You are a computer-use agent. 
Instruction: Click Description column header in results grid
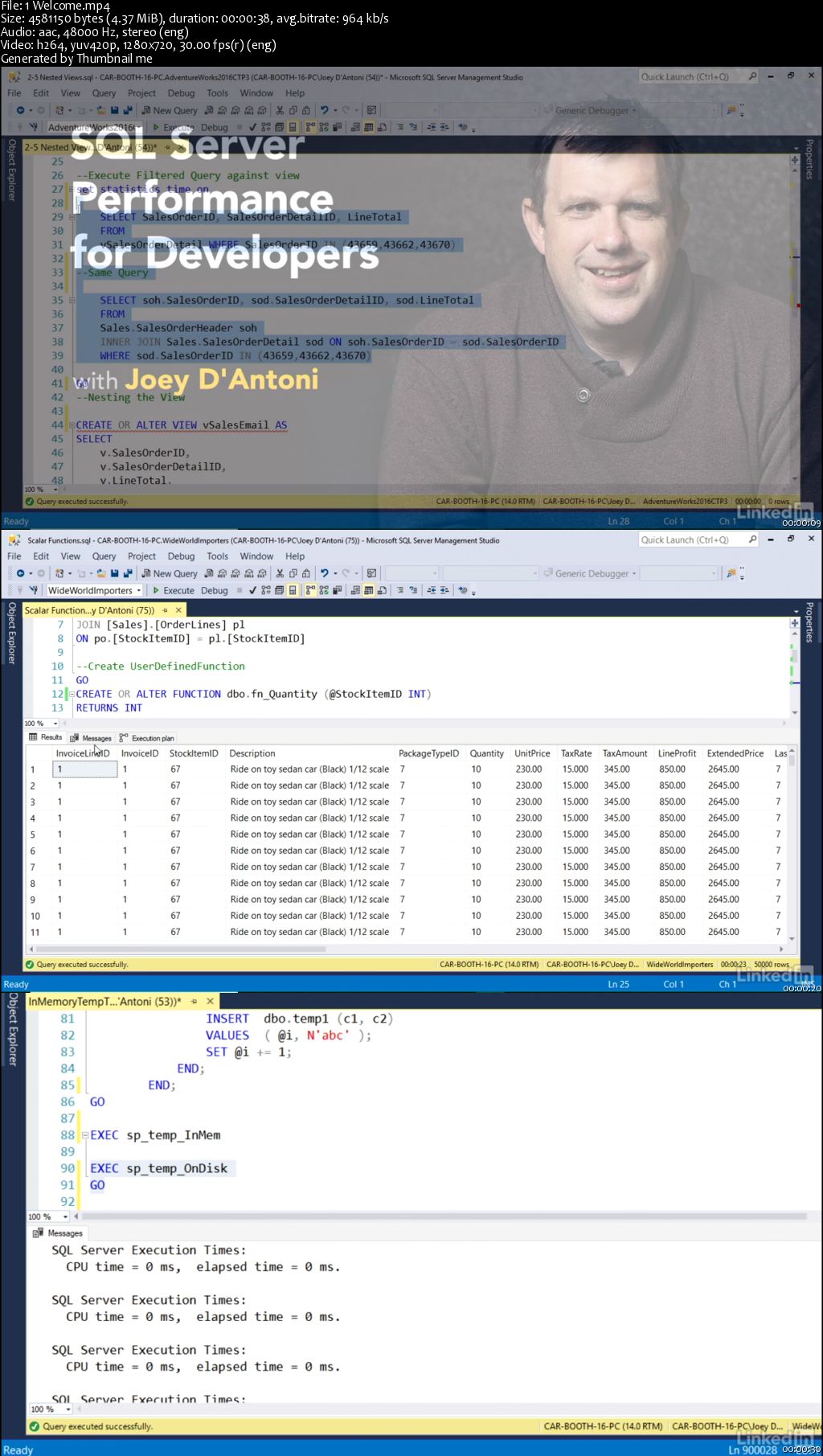pyautogui.click(x=252, y=753)
